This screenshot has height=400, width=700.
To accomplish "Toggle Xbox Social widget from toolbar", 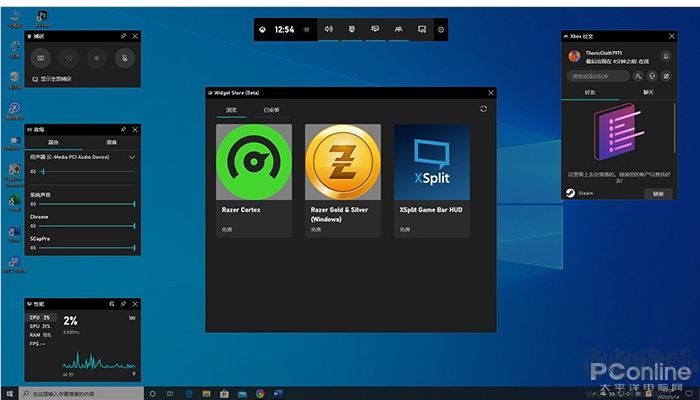I will 398,29.
